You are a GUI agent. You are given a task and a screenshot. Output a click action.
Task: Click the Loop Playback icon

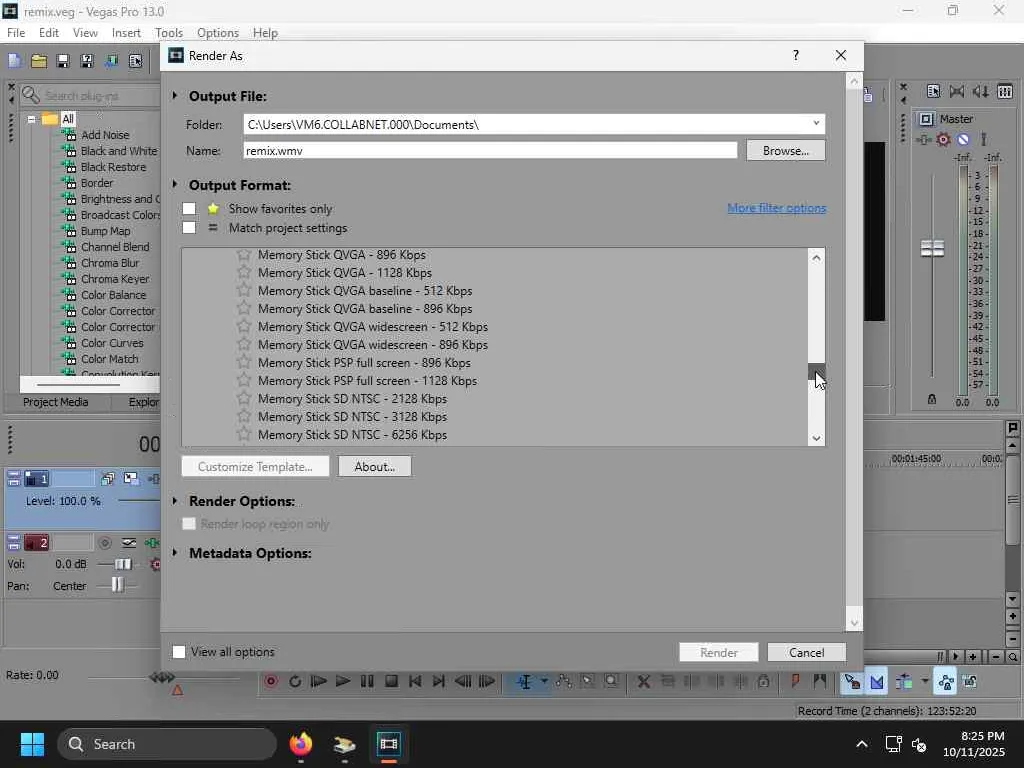tap(295, 682)
